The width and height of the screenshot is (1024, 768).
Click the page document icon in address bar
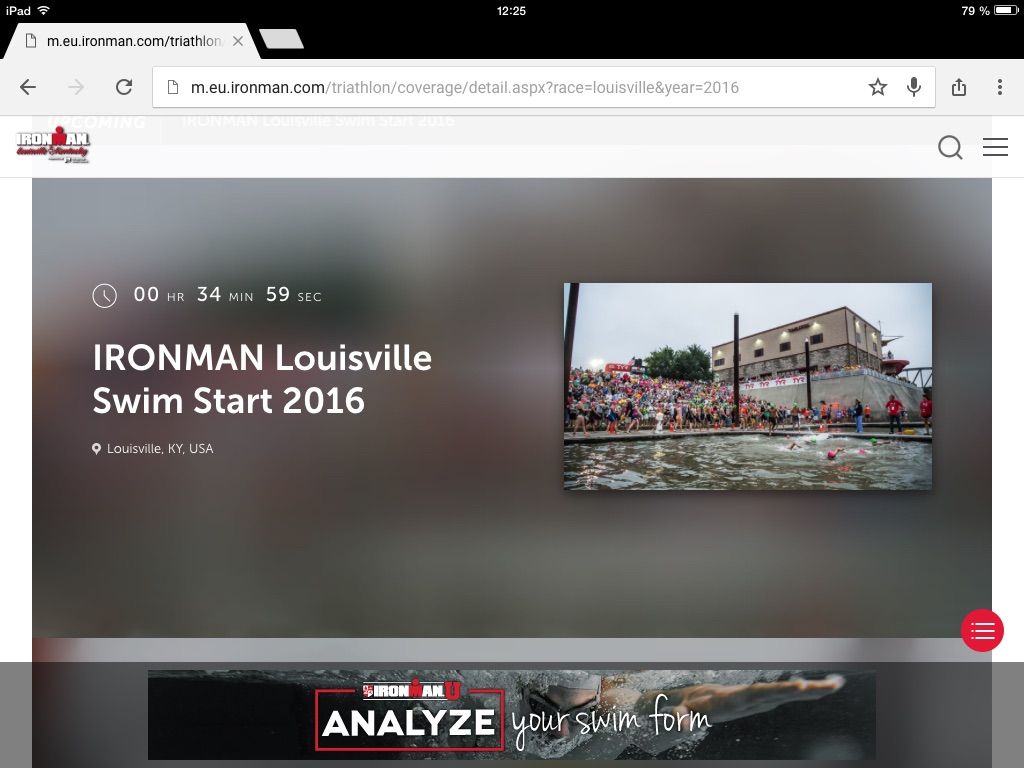point(173,87)
